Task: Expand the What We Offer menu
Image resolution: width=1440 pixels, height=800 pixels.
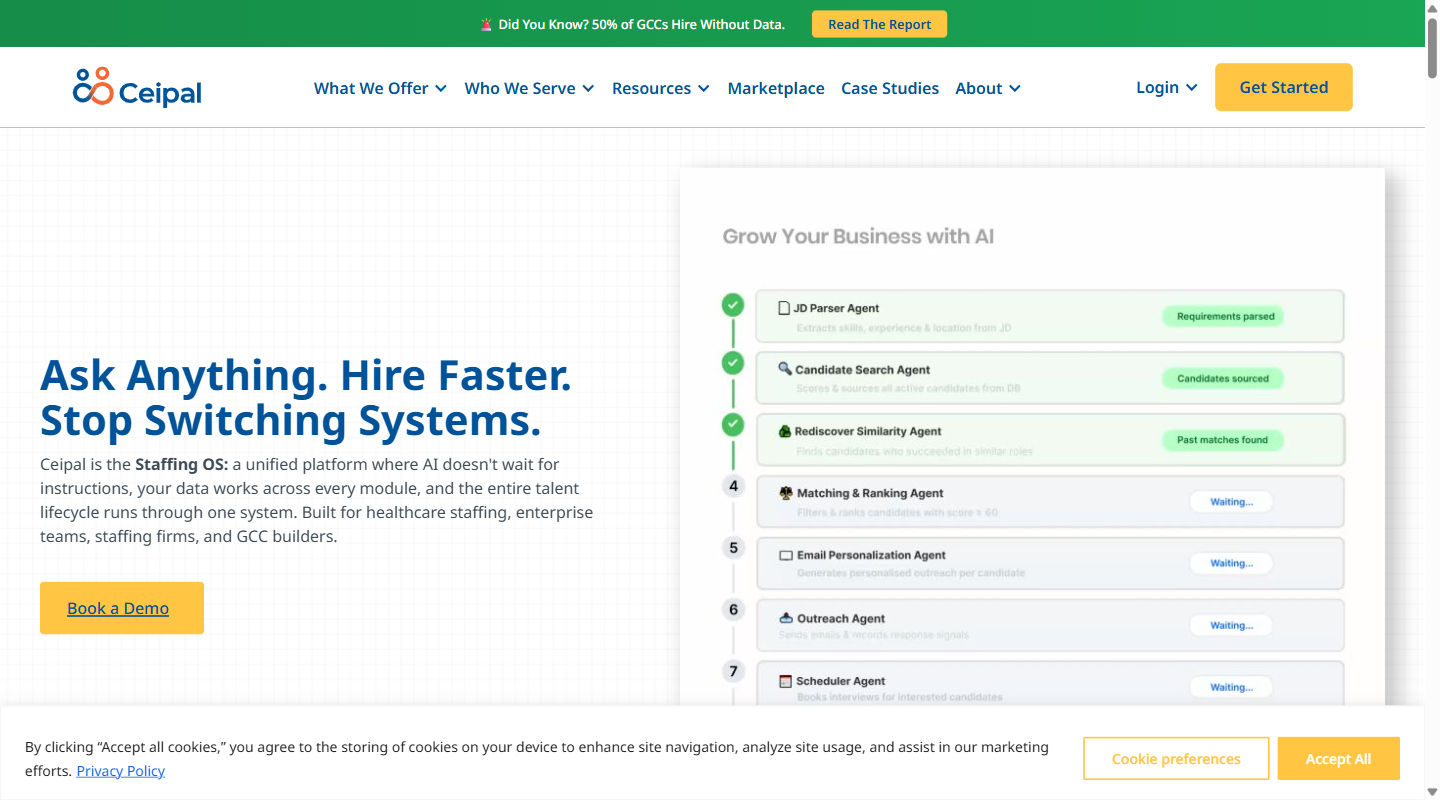Action: click(380, 88)
